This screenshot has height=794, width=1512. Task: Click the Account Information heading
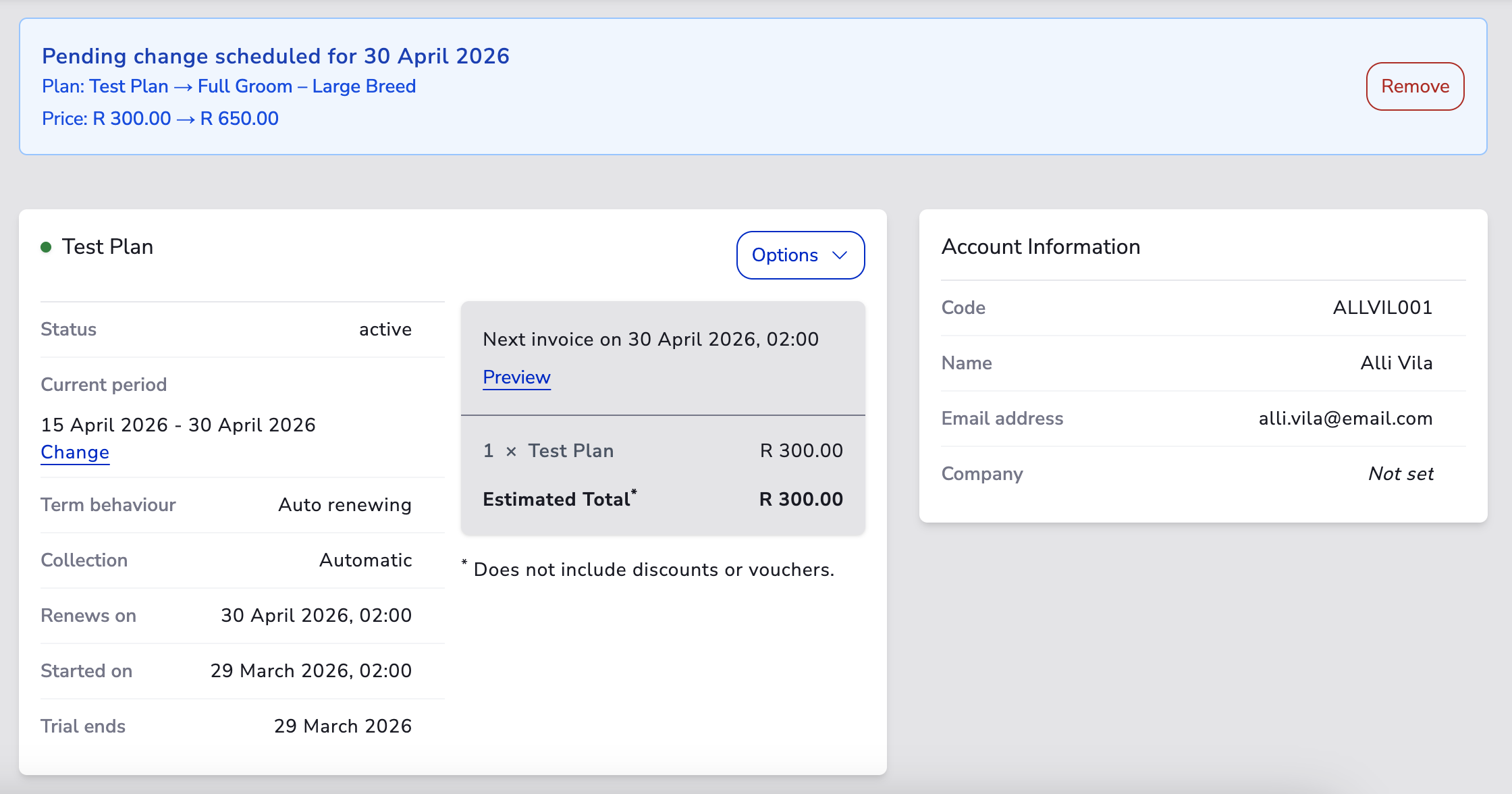tap(1041, 247)
